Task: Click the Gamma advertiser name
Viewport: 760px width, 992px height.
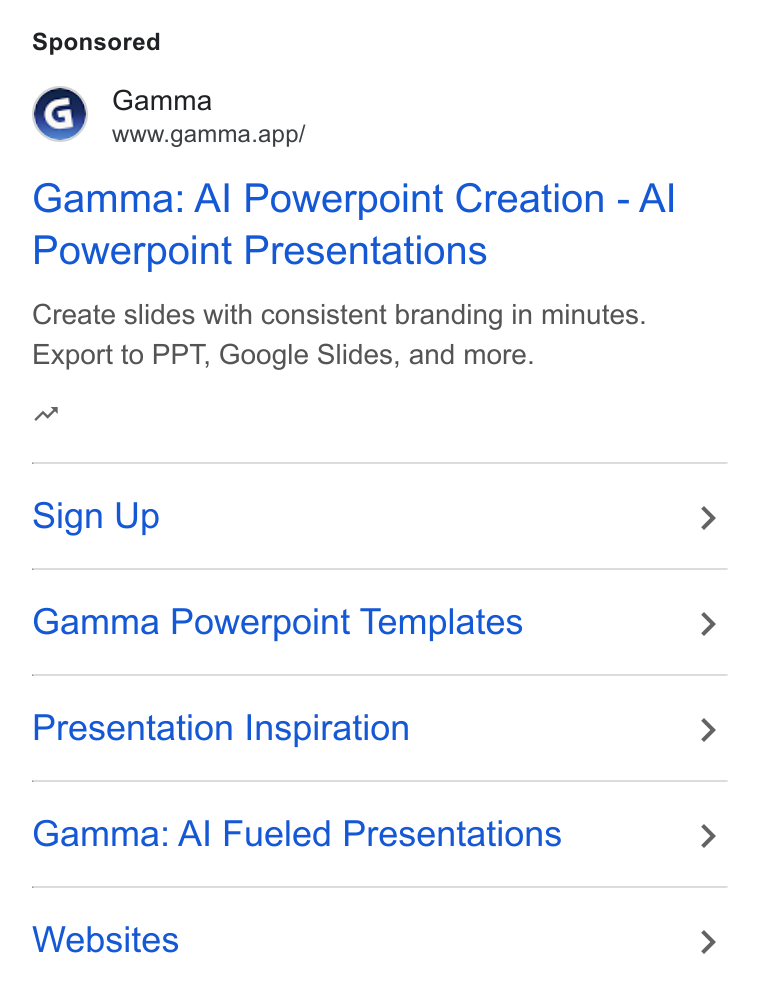Action: [162, 101]
